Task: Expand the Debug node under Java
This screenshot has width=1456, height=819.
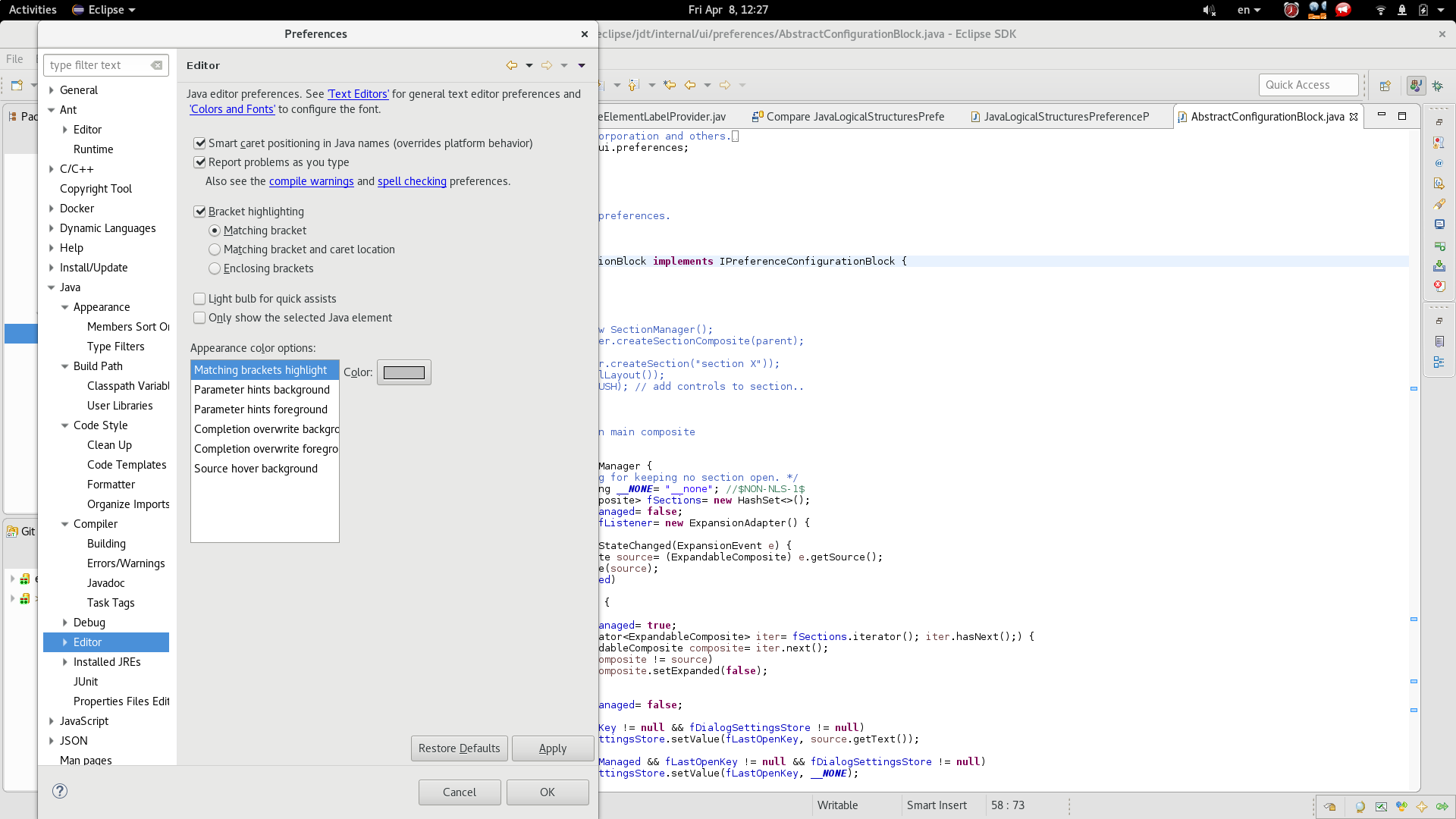Action: (x=65, y=623)
